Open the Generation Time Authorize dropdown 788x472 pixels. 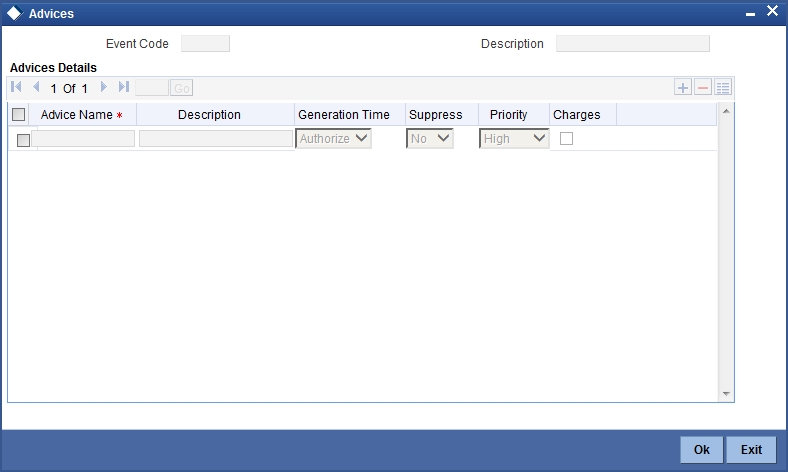(333, 138)
